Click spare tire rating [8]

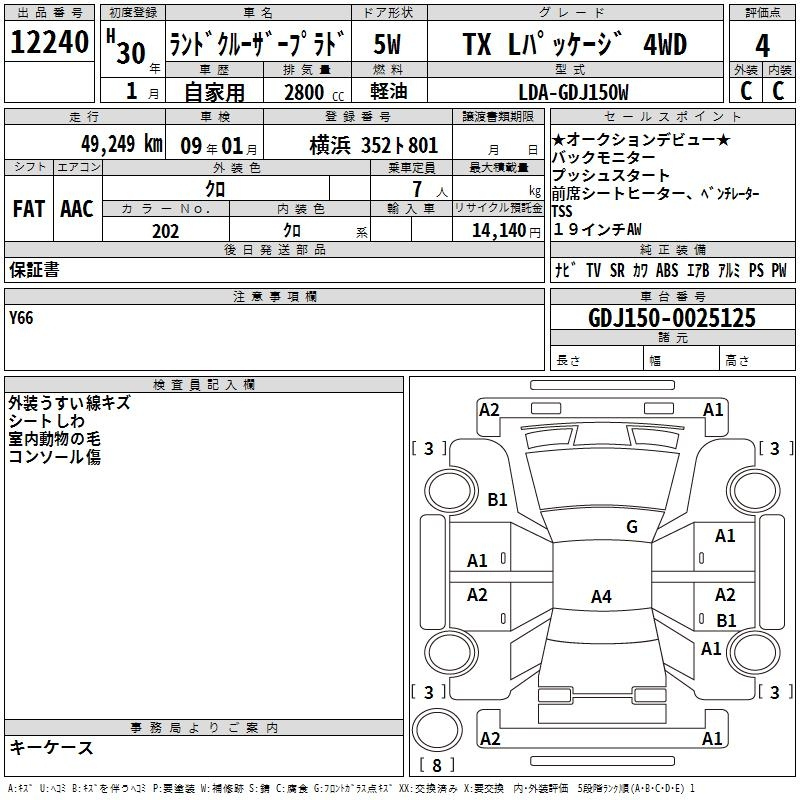pos(437,765)
